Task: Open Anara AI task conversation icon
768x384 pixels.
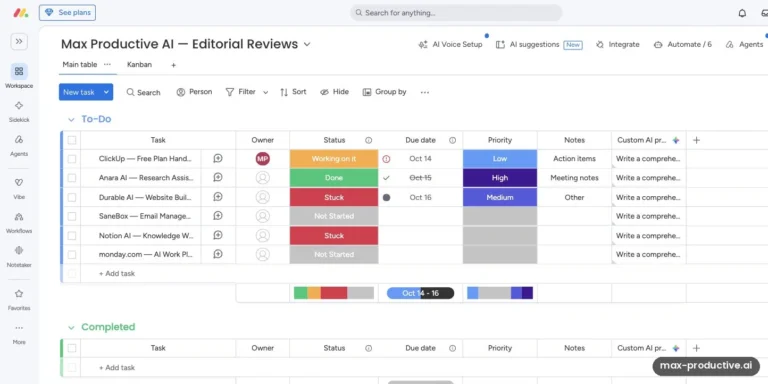Action: pos(218,178)
